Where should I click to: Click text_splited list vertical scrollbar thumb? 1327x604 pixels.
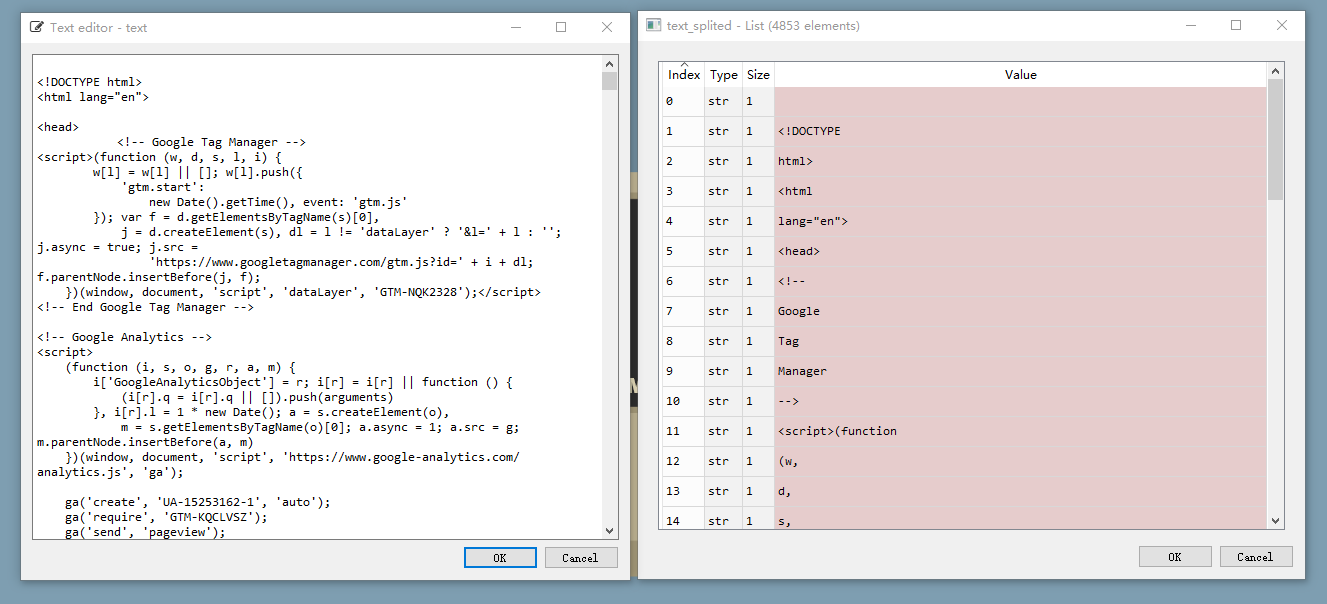tap(1275, 139)
